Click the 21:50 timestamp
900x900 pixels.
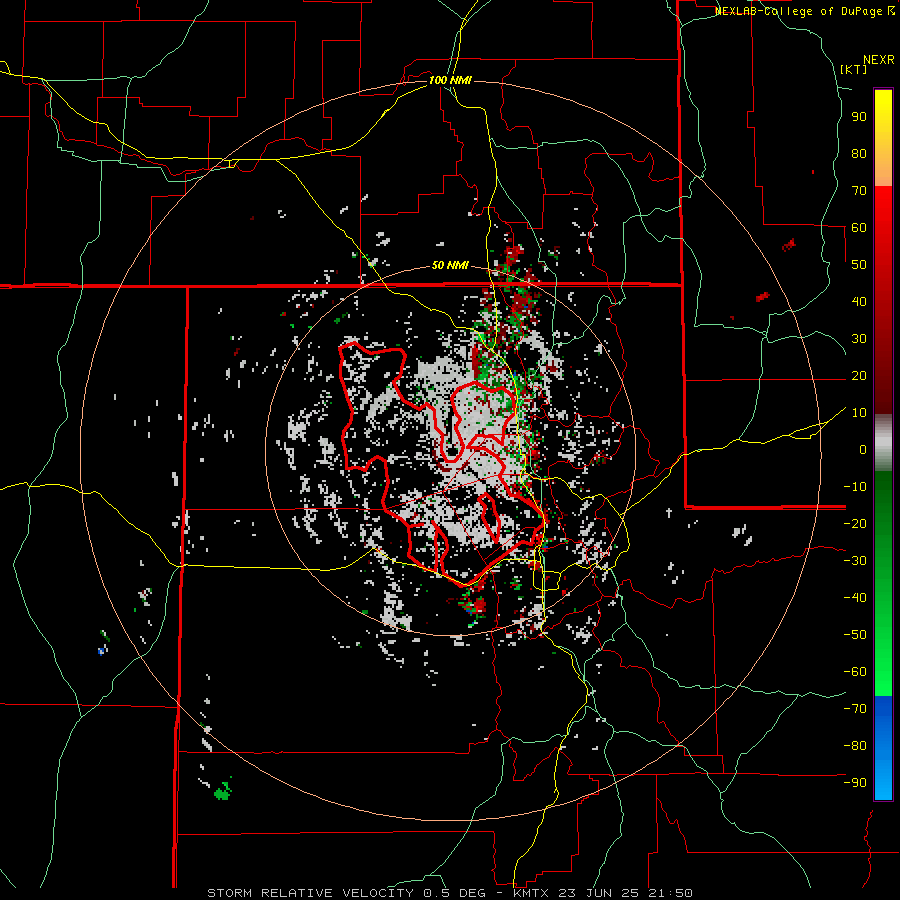coord(672,893)
